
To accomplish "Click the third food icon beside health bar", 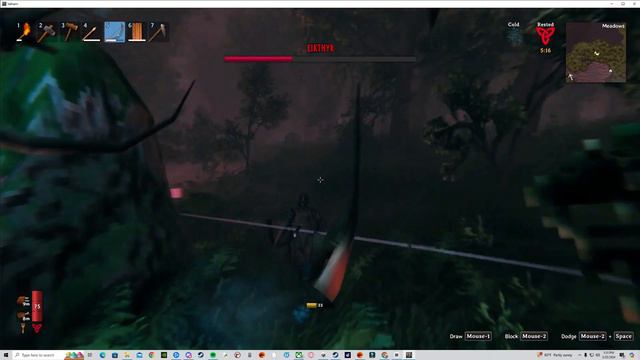I will click(x=23, y=328).
